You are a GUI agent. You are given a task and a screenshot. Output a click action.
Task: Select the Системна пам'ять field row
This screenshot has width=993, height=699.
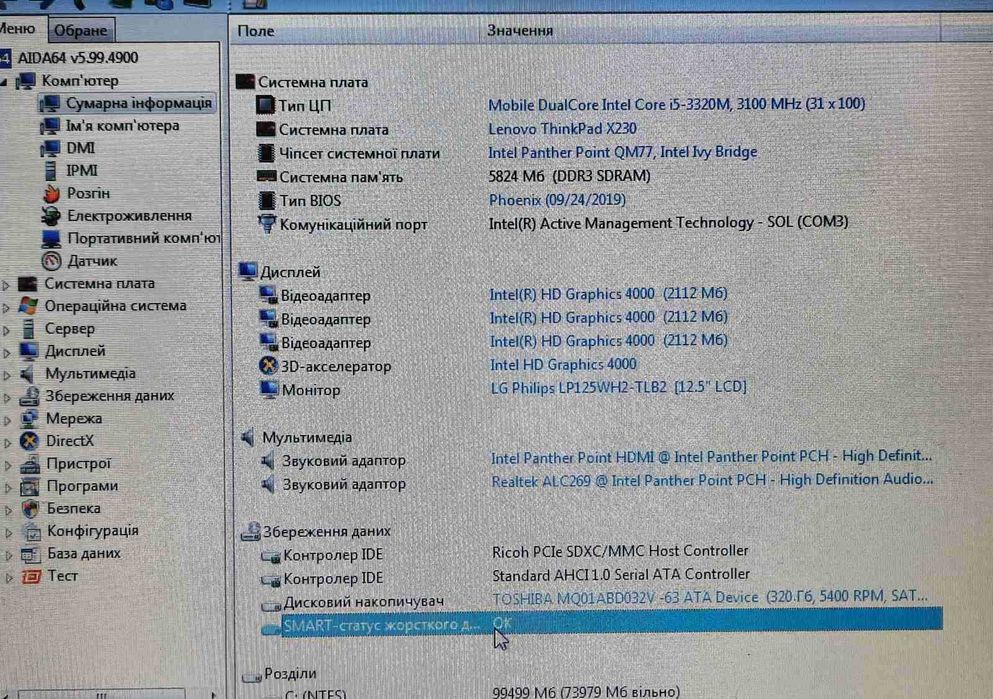click(x=341, y=177)
